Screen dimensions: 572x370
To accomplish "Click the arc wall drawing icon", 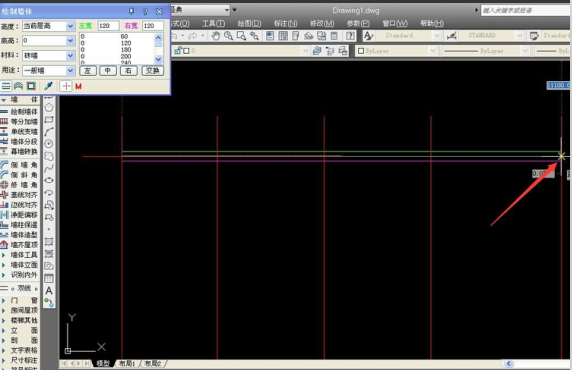I will (x=18, y=86).
